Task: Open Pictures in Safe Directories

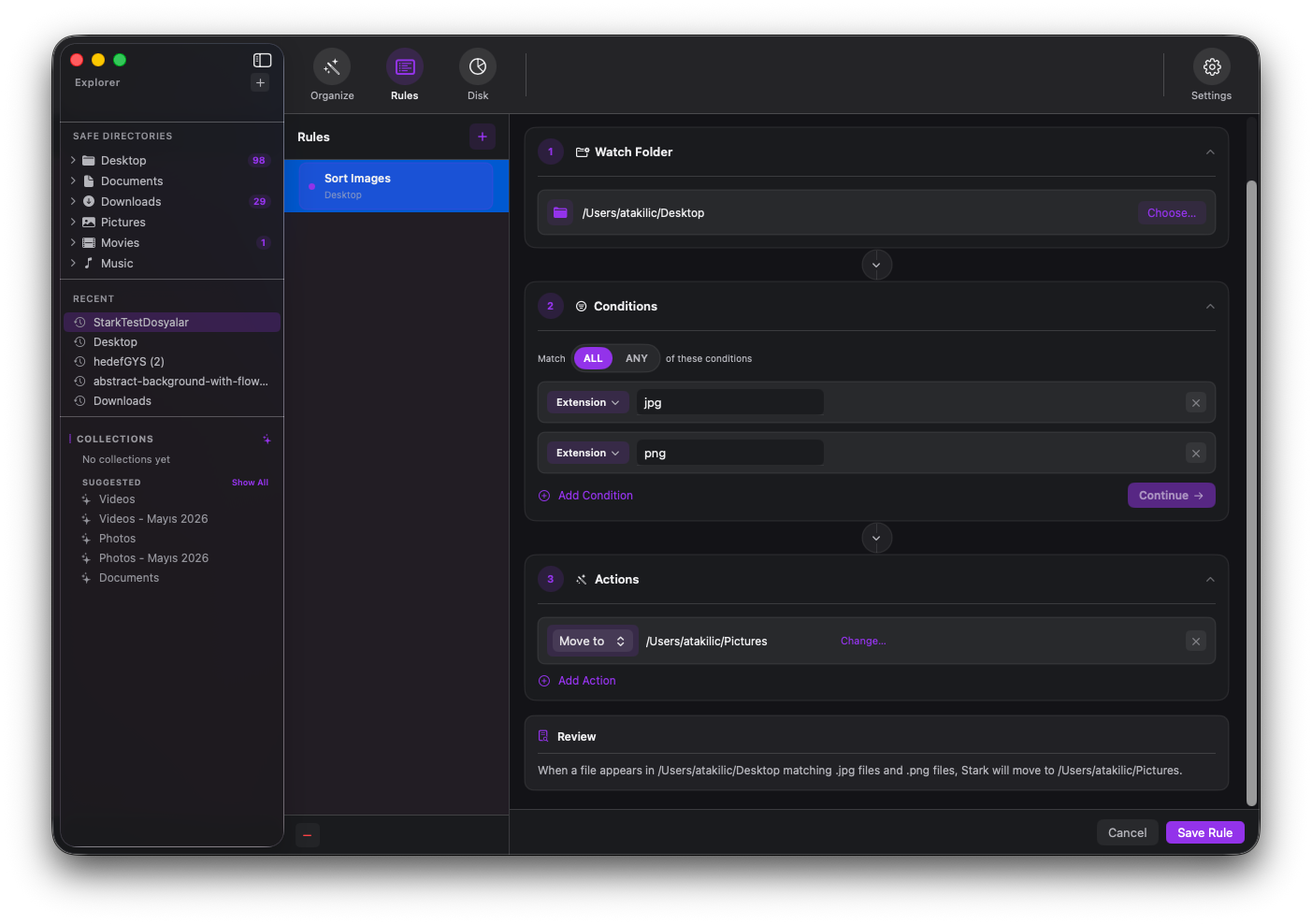Action: tap(123, 223)
